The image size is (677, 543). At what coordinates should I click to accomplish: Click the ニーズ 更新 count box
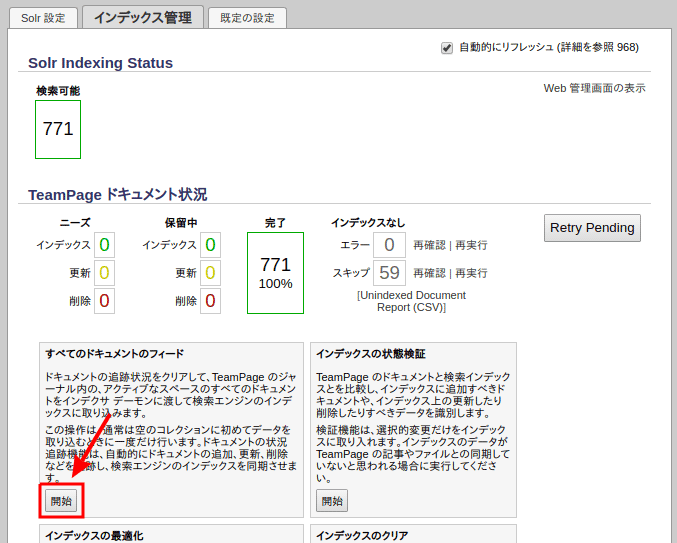105,273
